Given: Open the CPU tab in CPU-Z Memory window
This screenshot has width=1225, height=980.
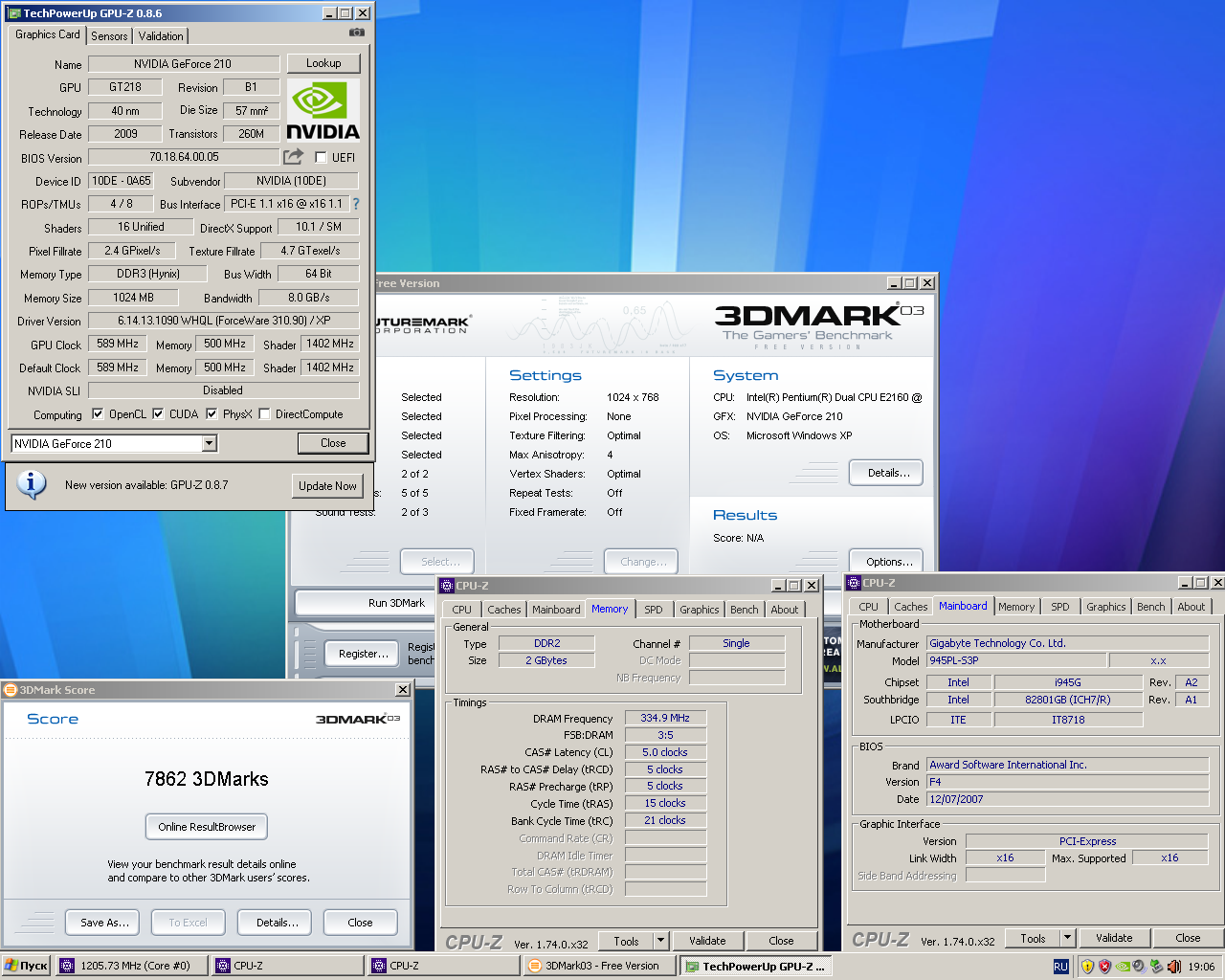Looking at the screenshot, I should click(x=462, y=610).
